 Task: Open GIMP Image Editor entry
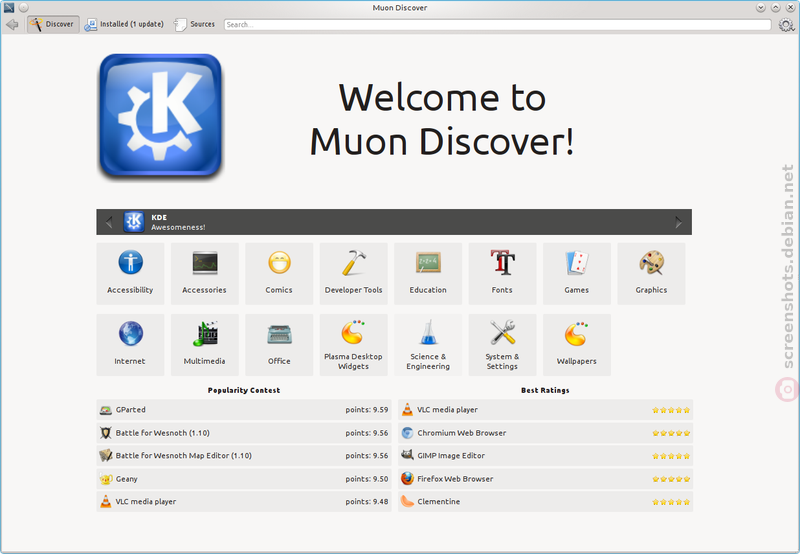click(545, 456)
